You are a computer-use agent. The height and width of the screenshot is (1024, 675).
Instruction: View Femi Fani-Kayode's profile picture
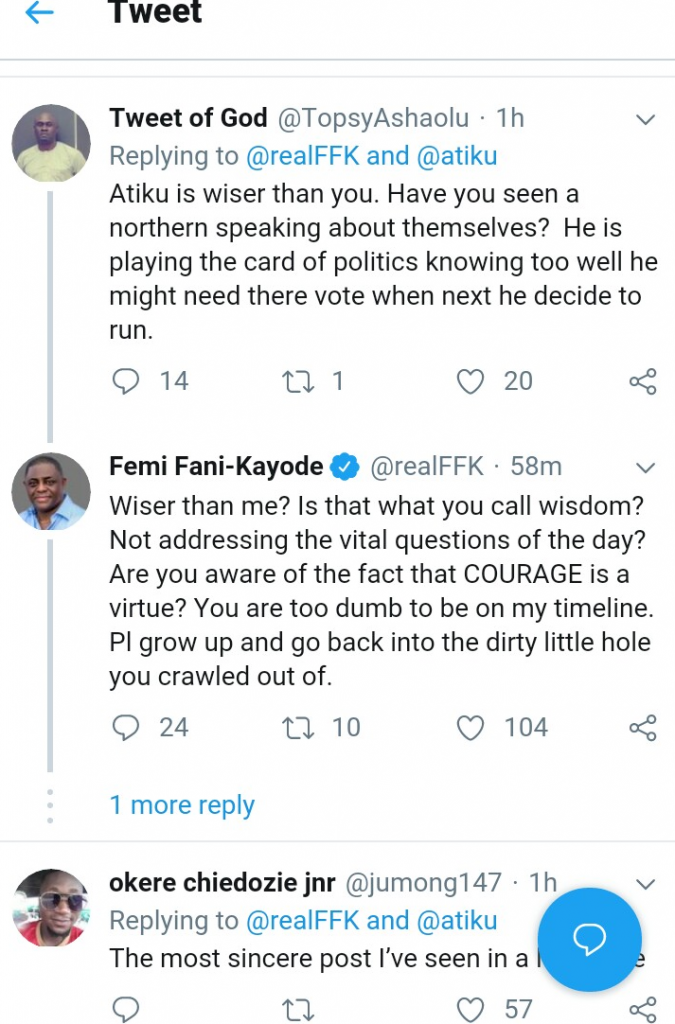(x=51, y=491)
